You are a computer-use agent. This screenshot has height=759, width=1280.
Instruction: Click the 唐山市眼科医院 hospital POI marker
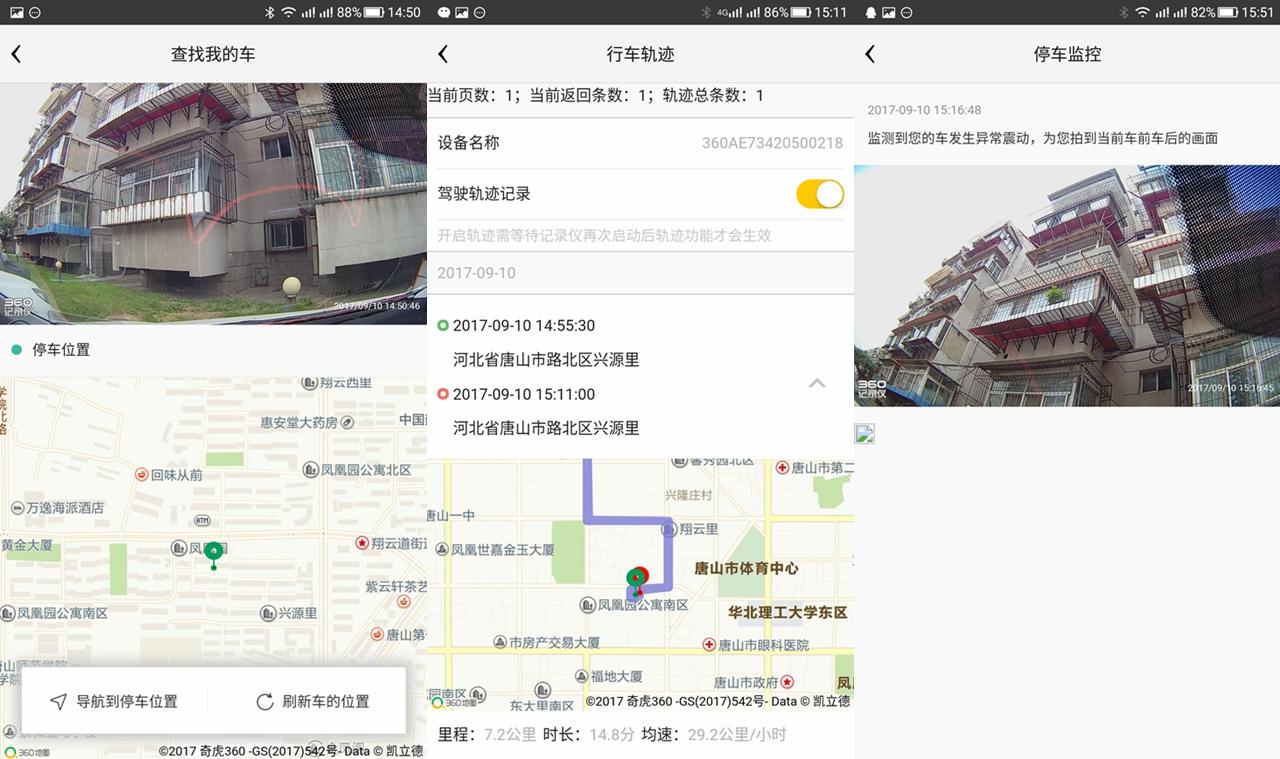pos(707,643)
